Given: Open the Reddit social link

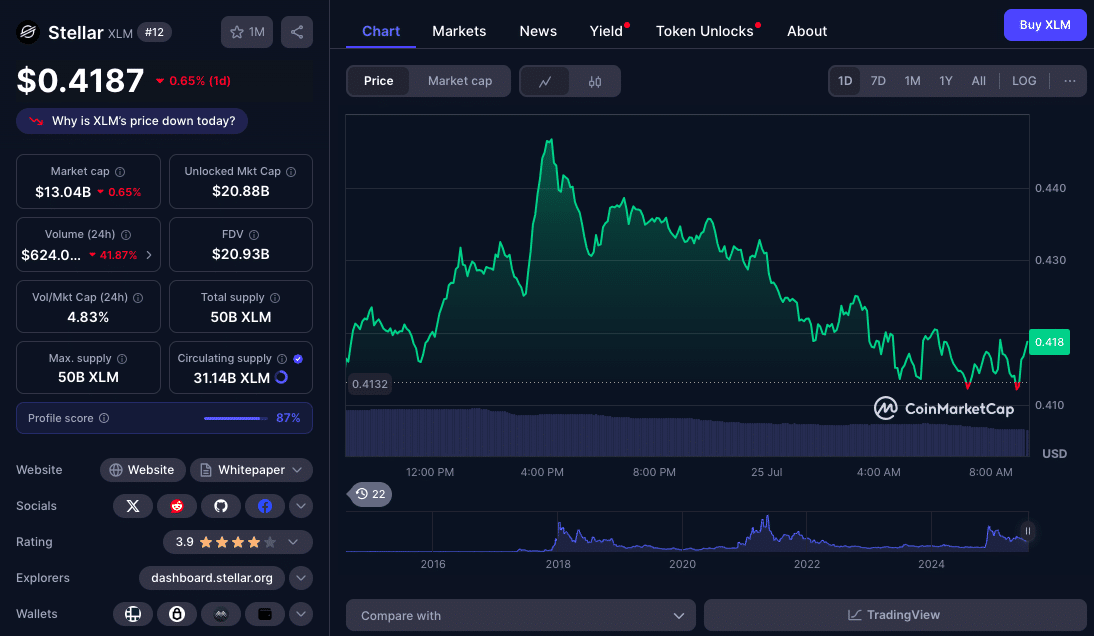Looking at the screenshot, I should pos(177,506).
